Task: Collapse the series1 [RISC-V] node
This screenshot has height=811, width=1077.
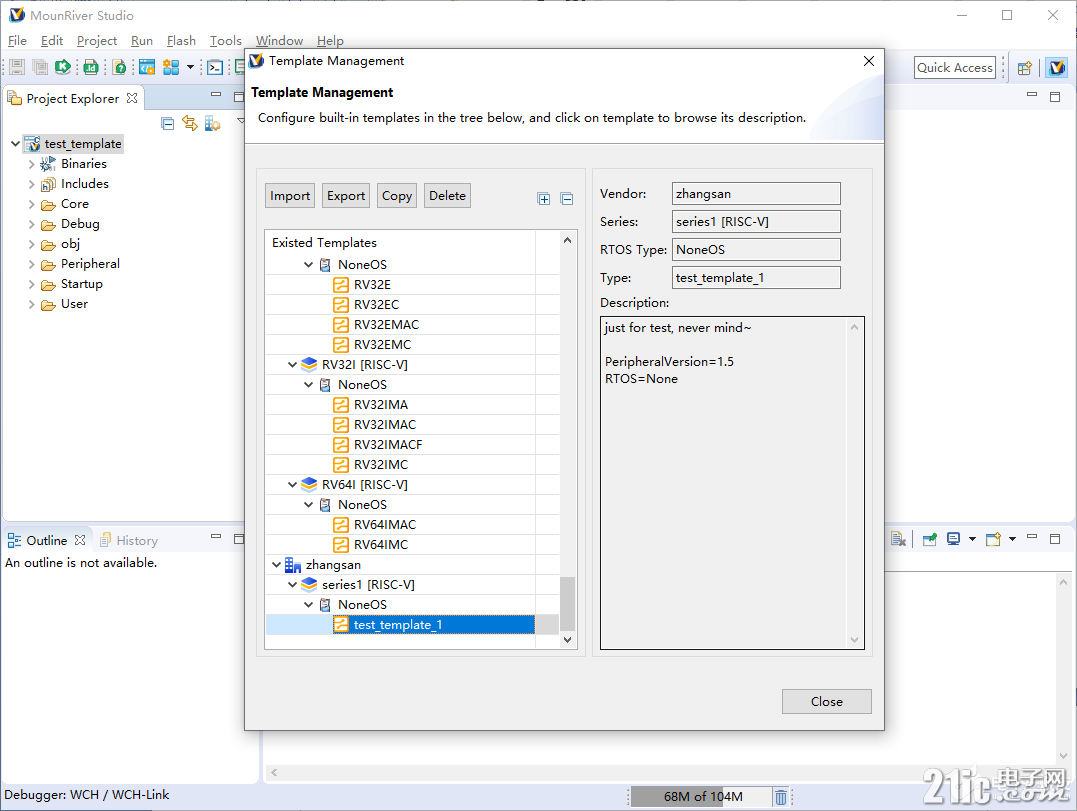Action: (x=293, y=584)
